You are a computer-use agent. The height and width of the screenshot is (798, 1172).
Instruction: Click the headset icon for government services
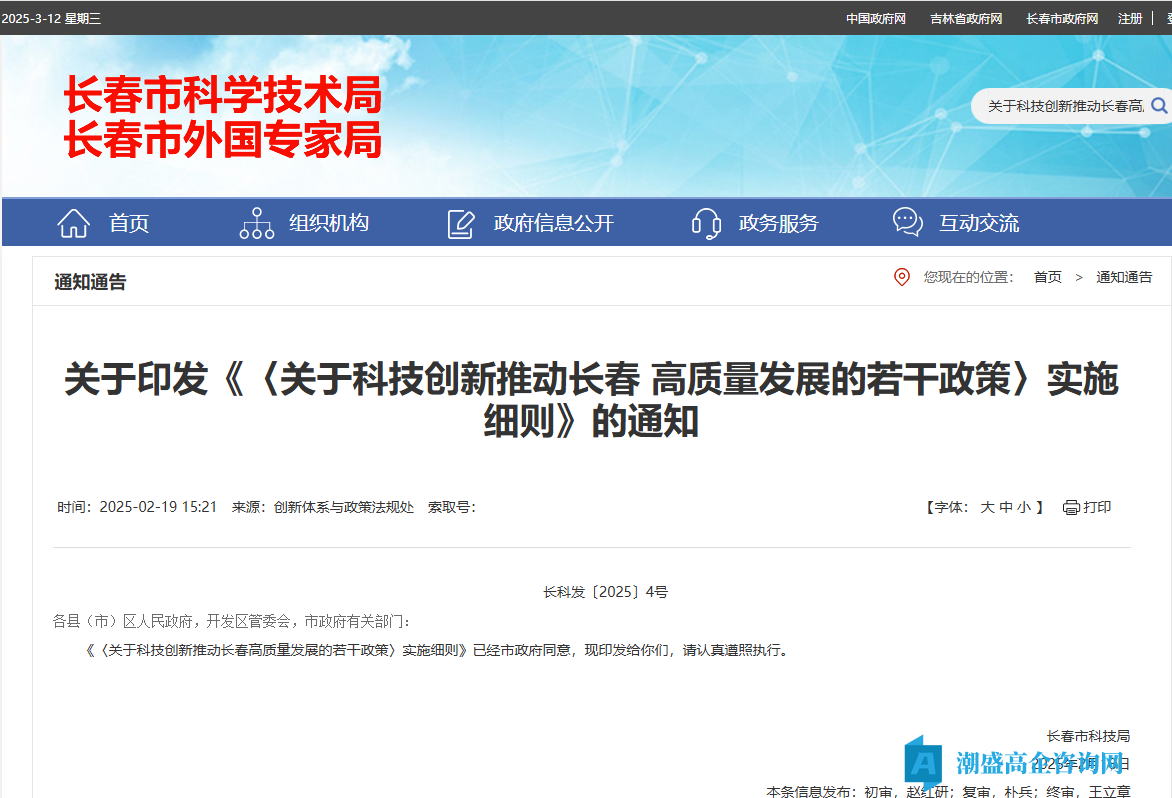click(706, 223)
